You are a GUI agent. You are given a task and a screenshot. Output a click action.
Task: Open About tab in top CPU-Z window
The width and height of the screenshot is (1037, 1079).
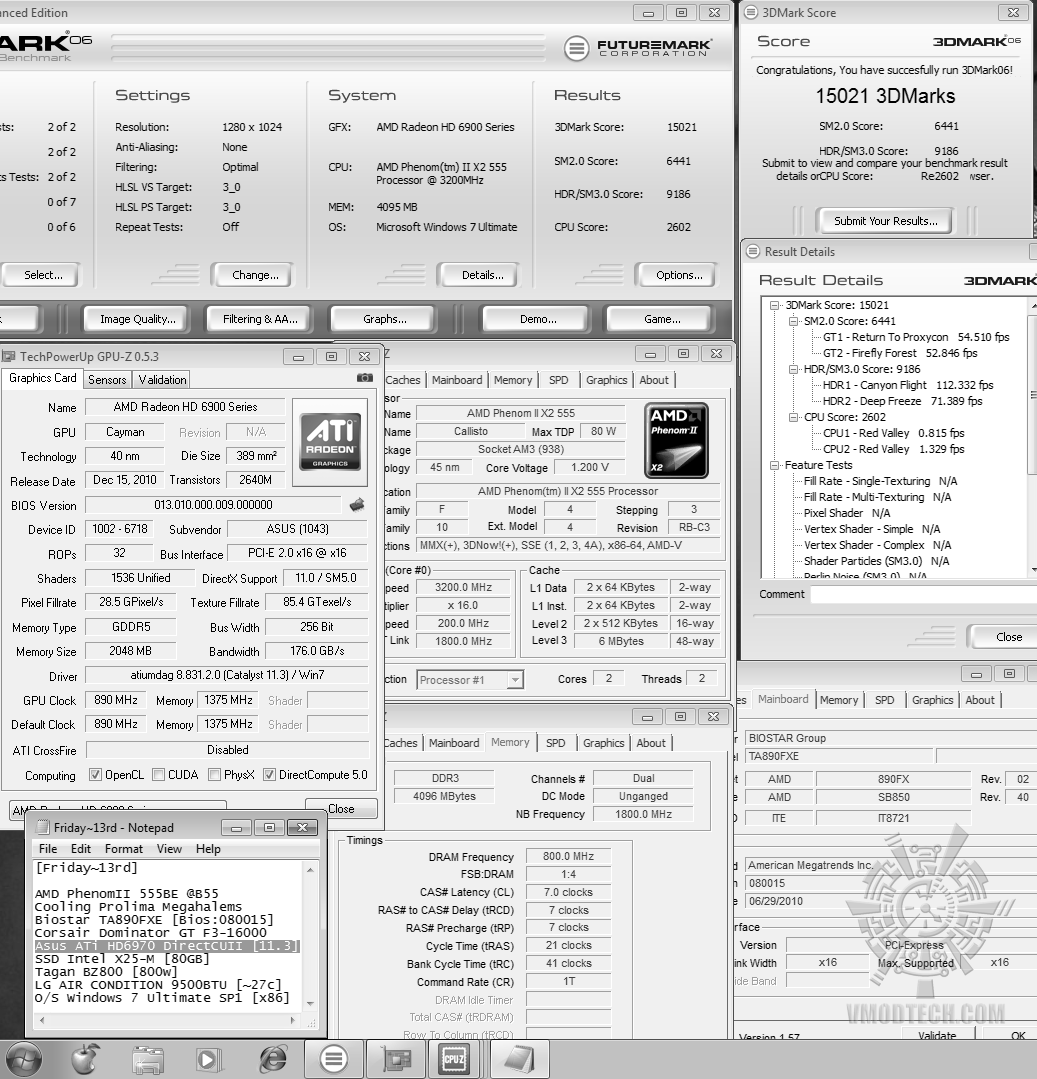(654, 380)
